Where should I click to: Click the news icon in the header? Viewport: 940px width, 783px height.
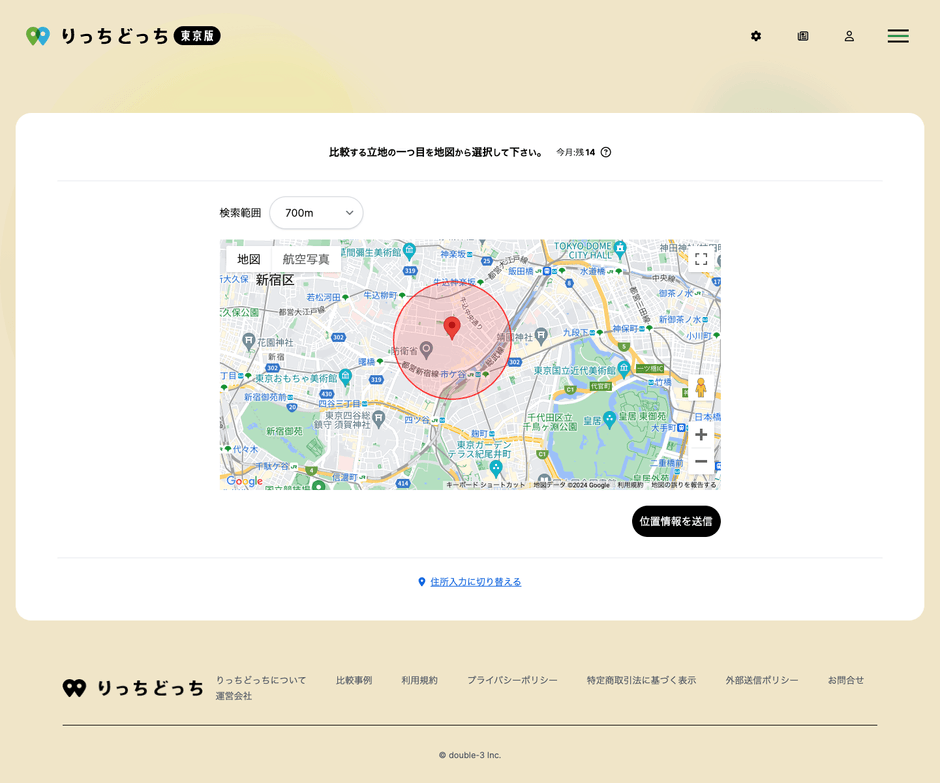pyautogui.click(x=803, y=36)
